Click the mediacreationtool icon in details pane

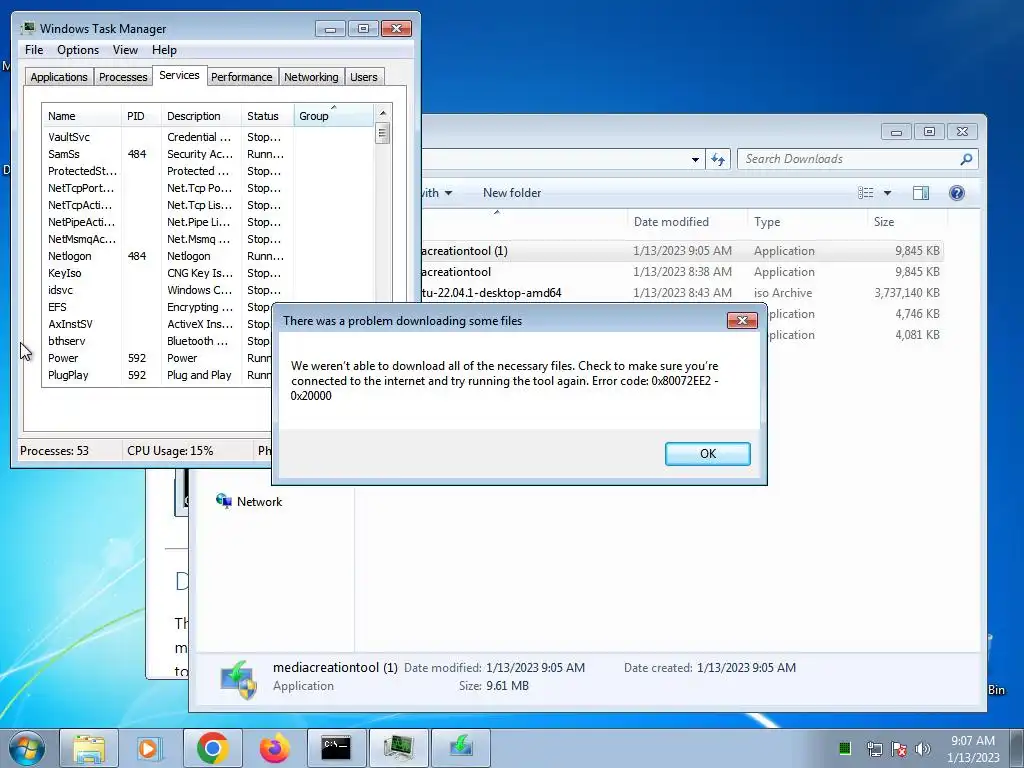[238, 679]
